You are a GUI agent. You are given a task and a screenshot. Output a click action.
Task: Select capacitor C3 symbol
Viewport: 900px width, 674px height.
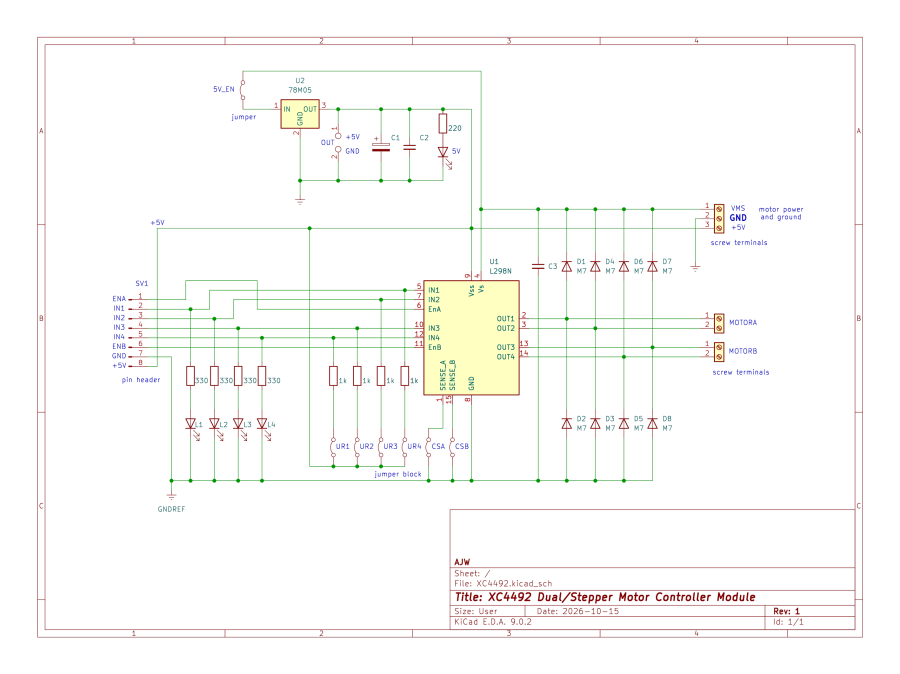click(x=538, y=266)
